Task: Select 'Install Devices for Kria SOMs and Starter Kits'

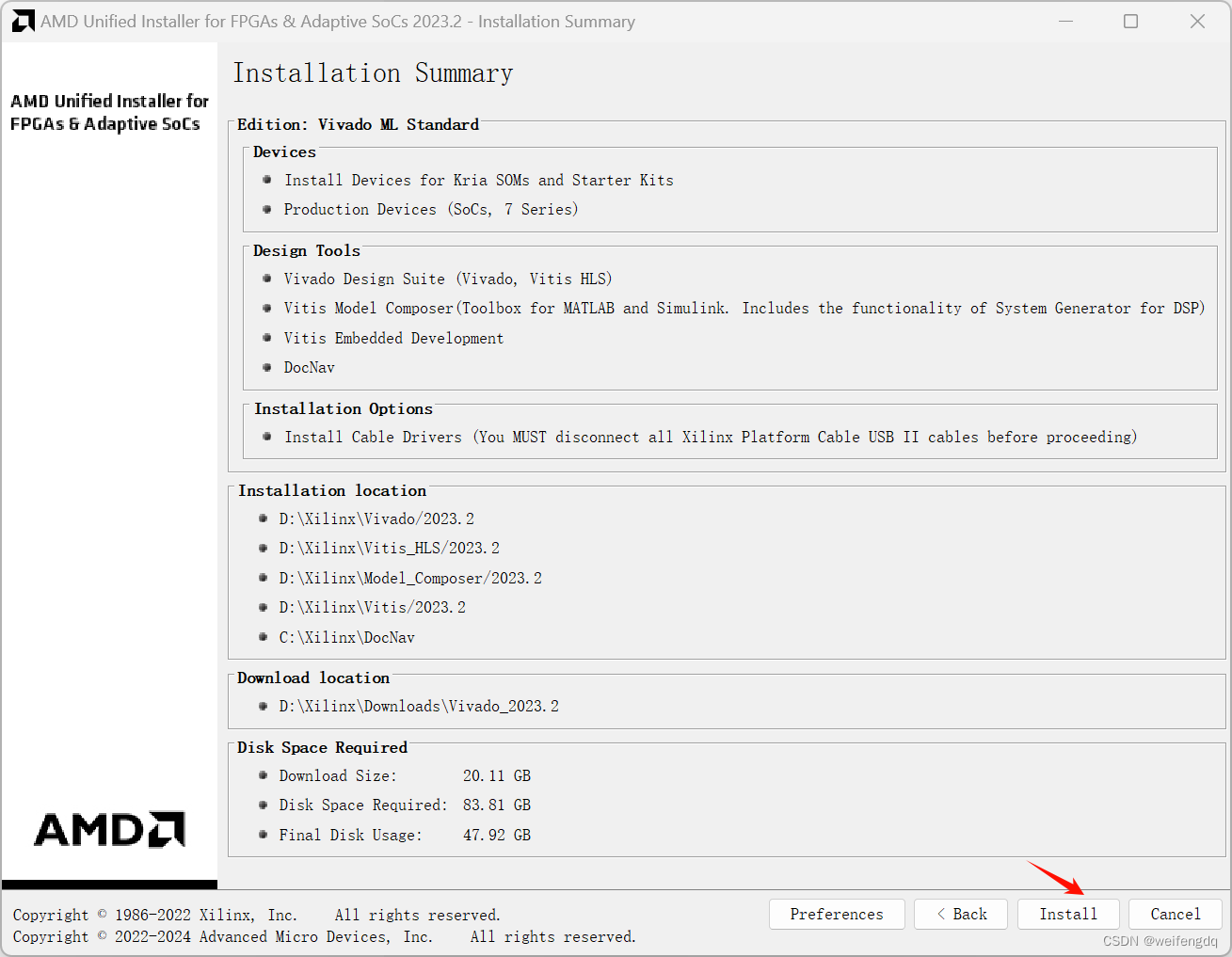Action: (x=479, y=180)
